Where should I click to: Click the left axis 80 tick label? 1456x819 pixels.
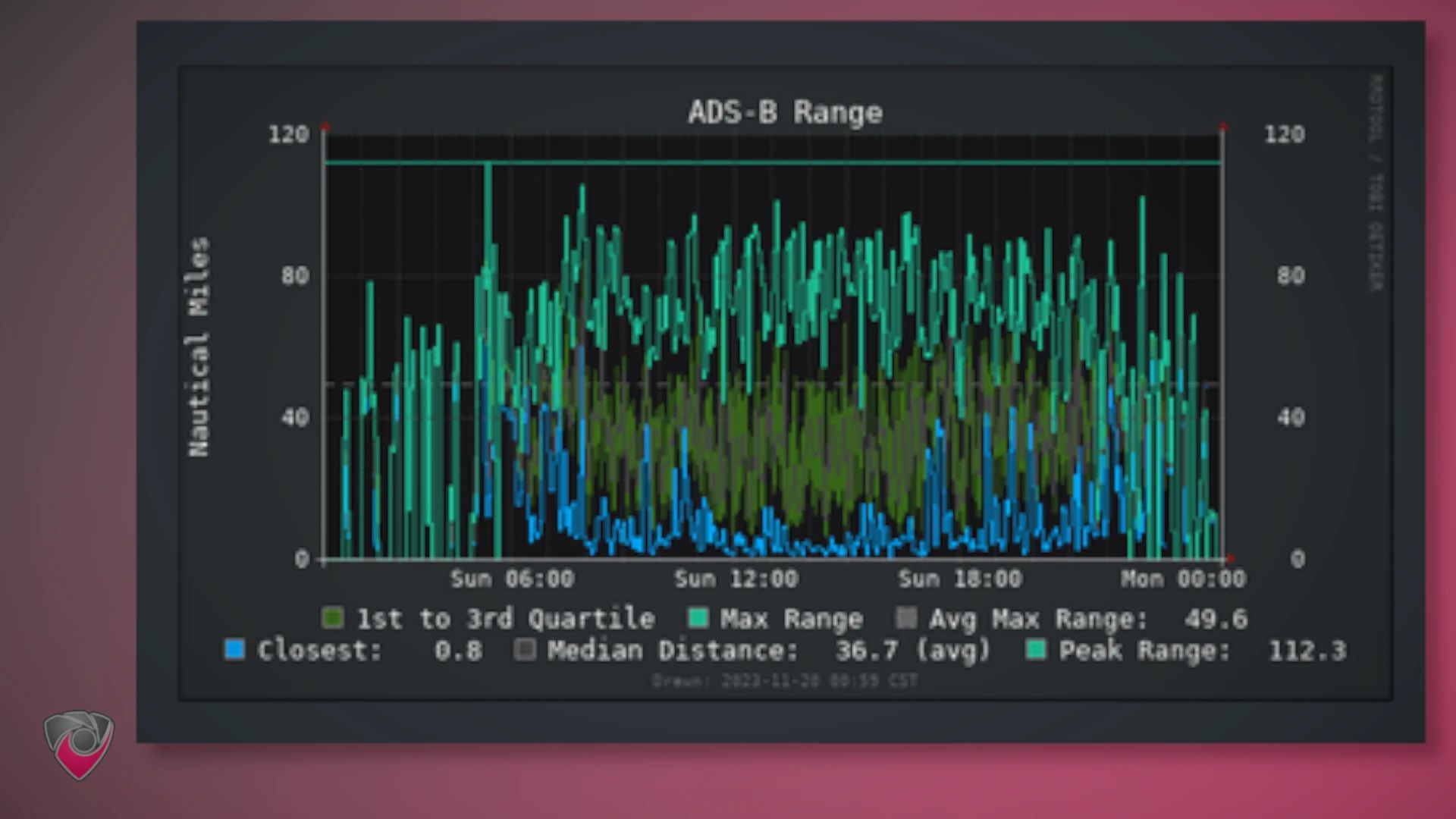click(x=295, y=275)
